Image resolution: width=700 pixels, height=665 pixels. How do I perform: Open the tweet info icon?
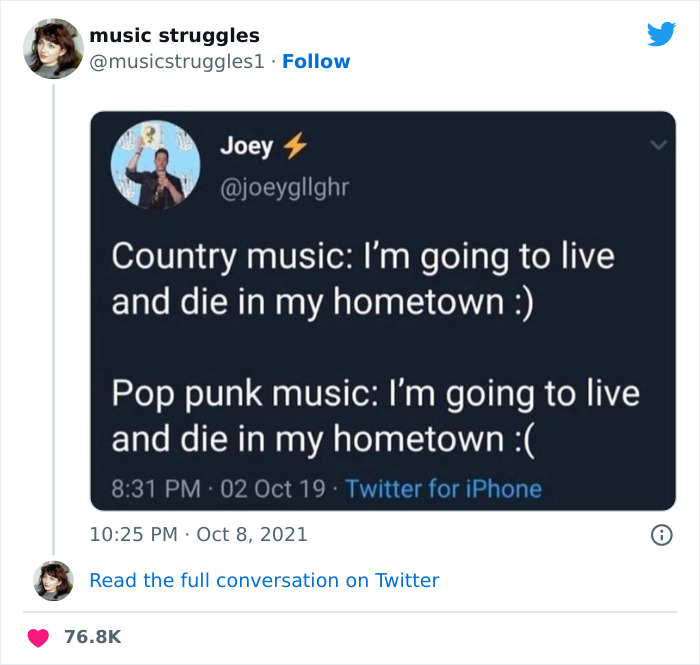(x=660, y=535)
